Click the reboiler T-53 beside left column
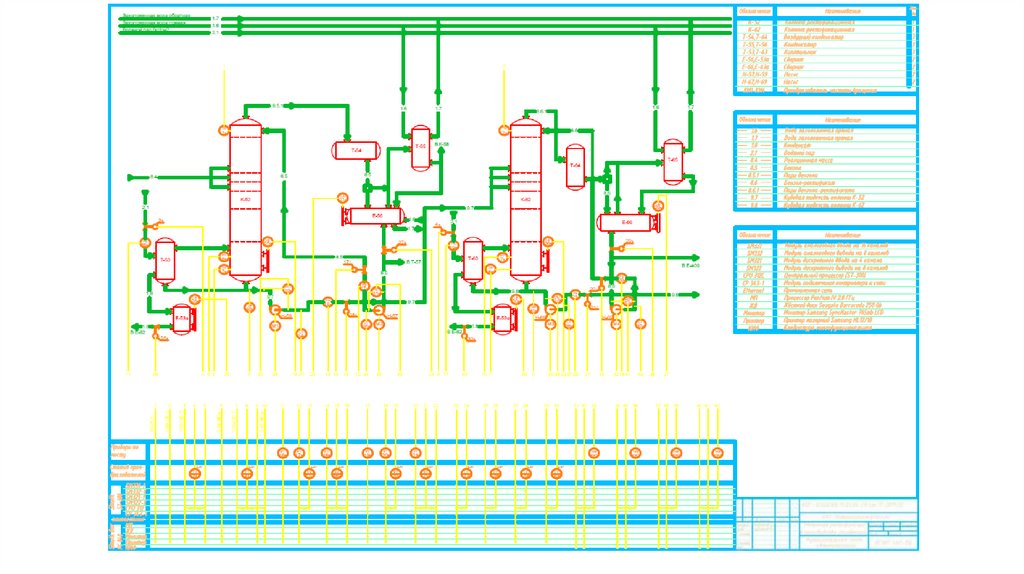Viewport: 1024px width, 574px height. [x=165, y=261]
